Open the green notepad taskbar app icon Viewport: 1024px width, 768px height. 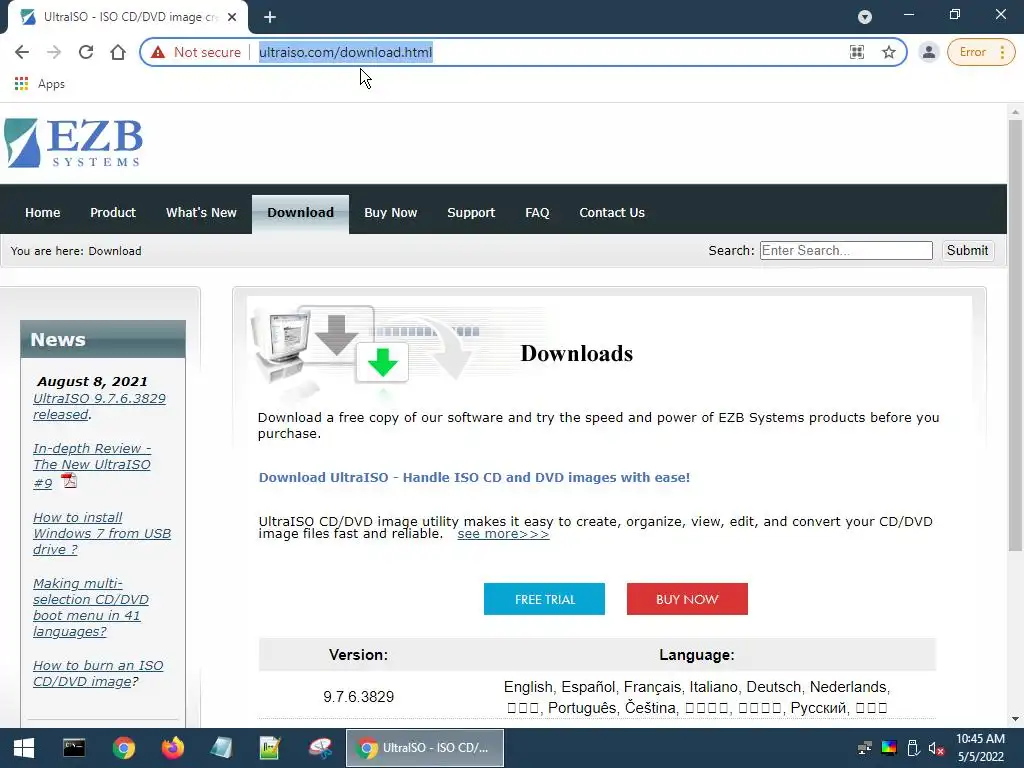pos(270,748)
